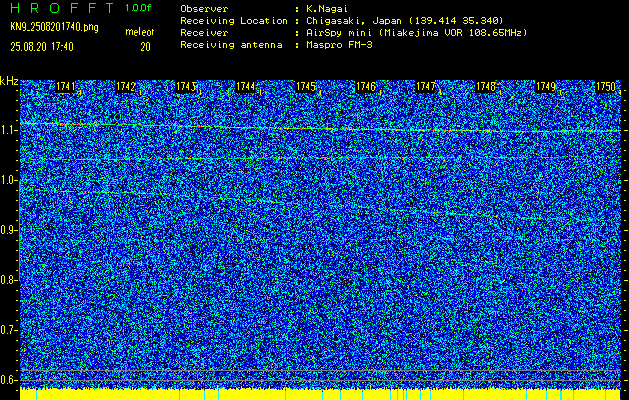Click the 0.9 frequency axis label

9,230
